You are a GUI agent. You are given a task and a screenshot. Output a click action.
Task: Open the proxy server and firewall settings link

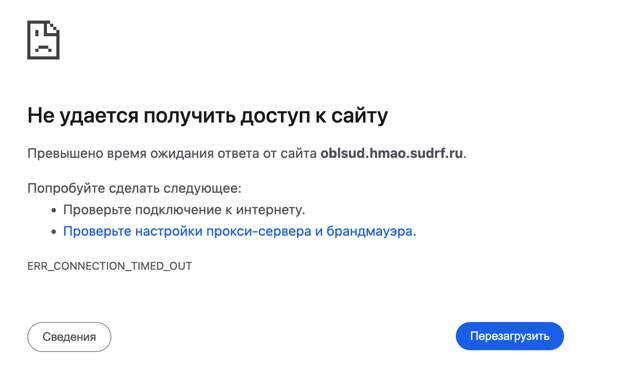pos(240,231)
